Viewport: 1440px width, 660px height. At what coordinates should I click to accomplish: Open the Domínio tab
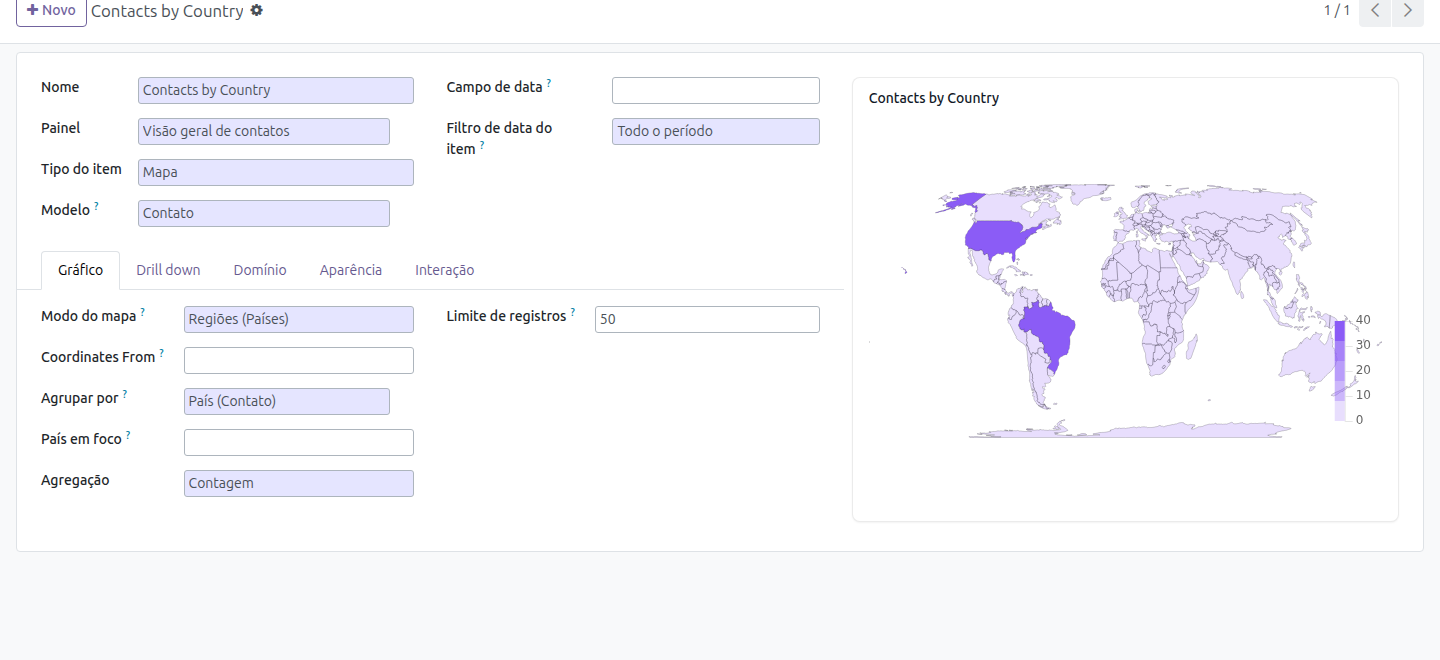point(260,270)
